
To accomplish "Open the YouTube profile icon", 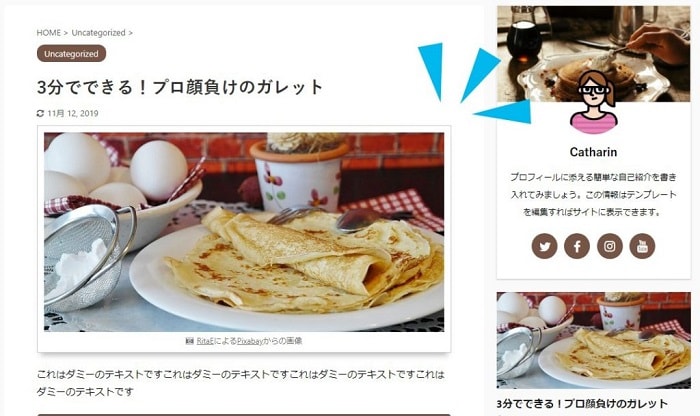I will coord(642,246).
